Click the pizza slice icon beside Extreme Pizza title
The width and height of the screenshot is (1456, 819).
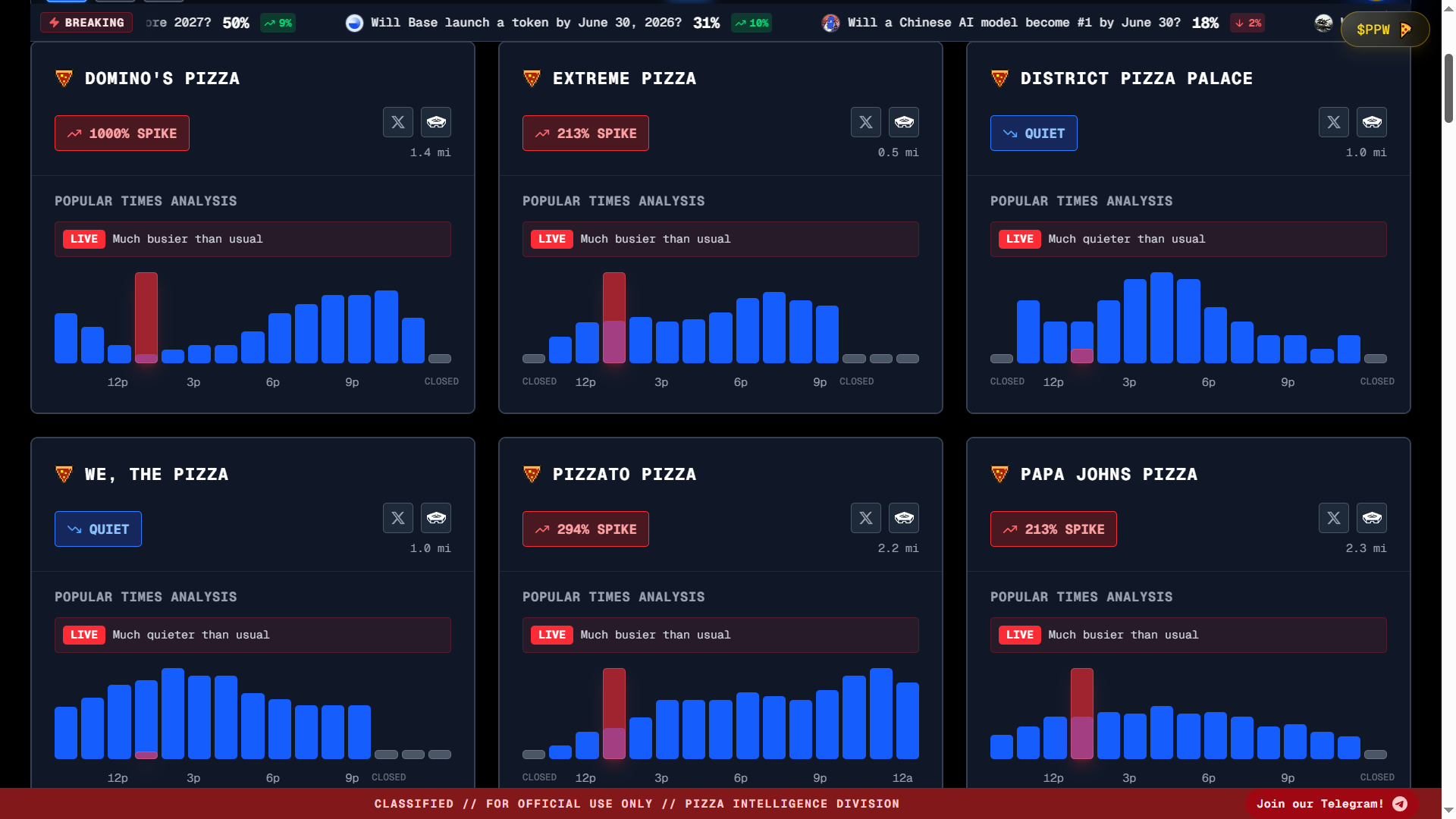[532, 78]
